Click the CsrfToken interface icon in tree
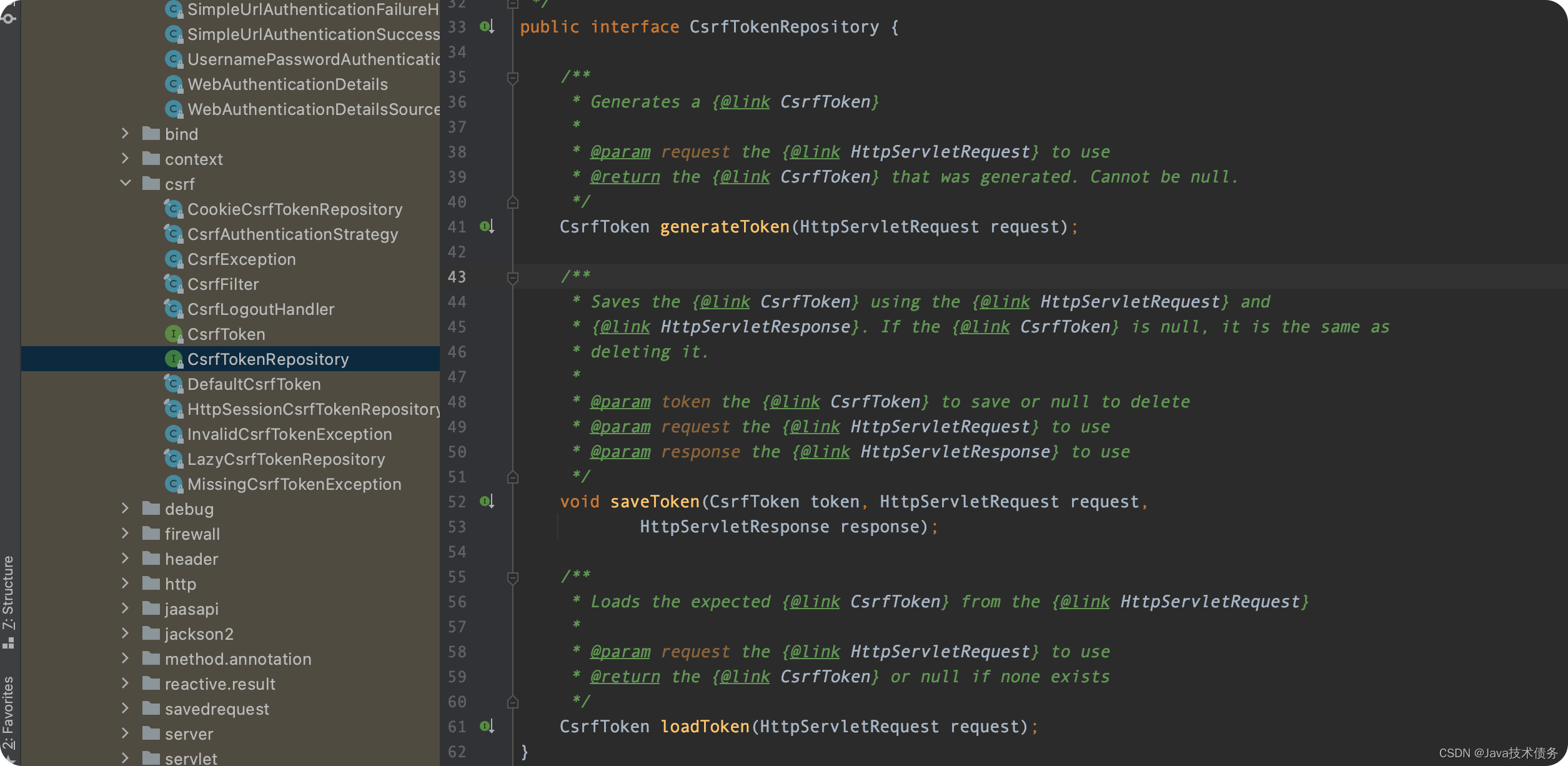This screenshot has width=1568, height=766. tap(173, 334)
